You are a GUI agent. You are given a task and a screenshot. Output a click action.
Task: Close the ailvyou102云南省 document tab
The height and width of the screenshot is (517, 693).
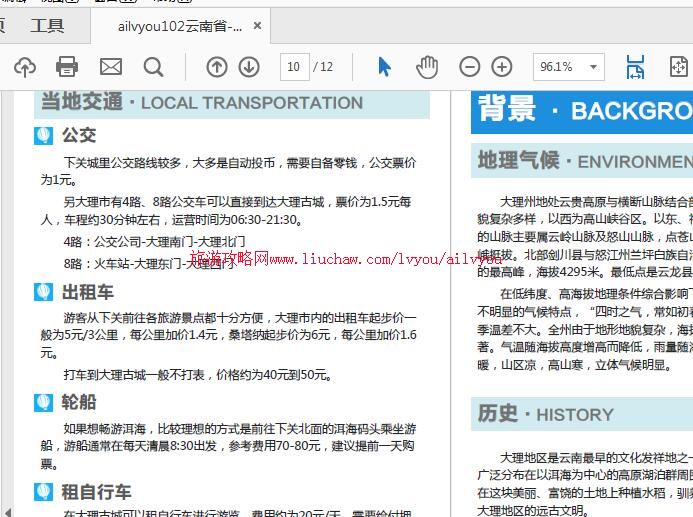pos(257,26)
